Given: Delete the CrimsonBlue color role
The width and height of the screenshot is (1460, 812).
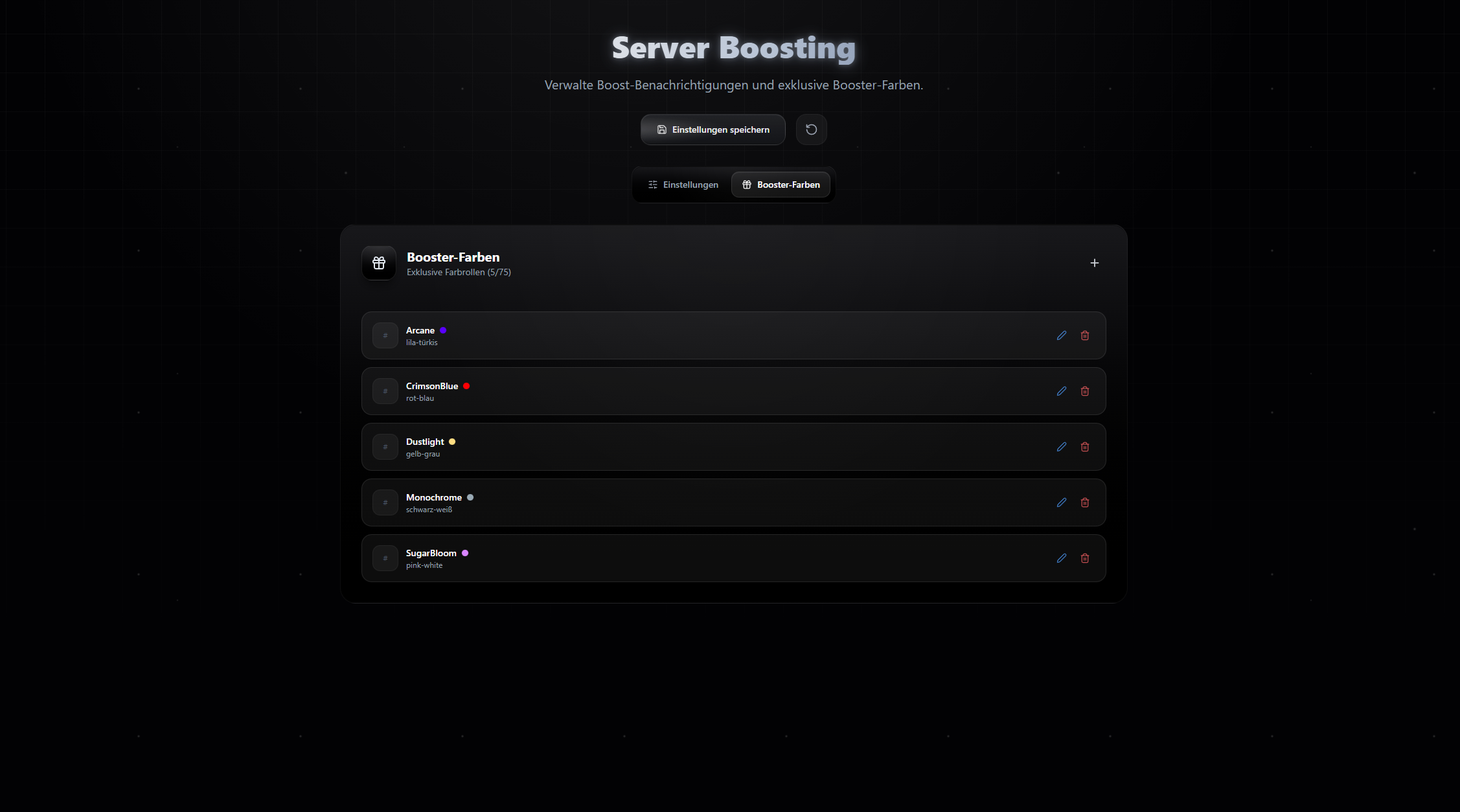Looking at the screenshot, I should [x=1085, y=391].
